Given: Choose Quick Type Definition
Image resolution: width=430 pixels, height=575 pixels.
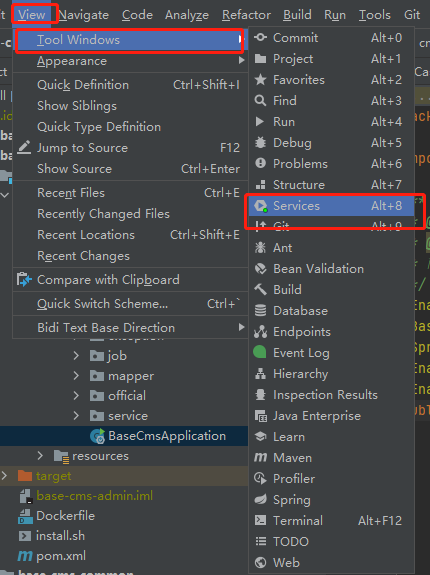Looking at the screenshot, I should 131,127.
